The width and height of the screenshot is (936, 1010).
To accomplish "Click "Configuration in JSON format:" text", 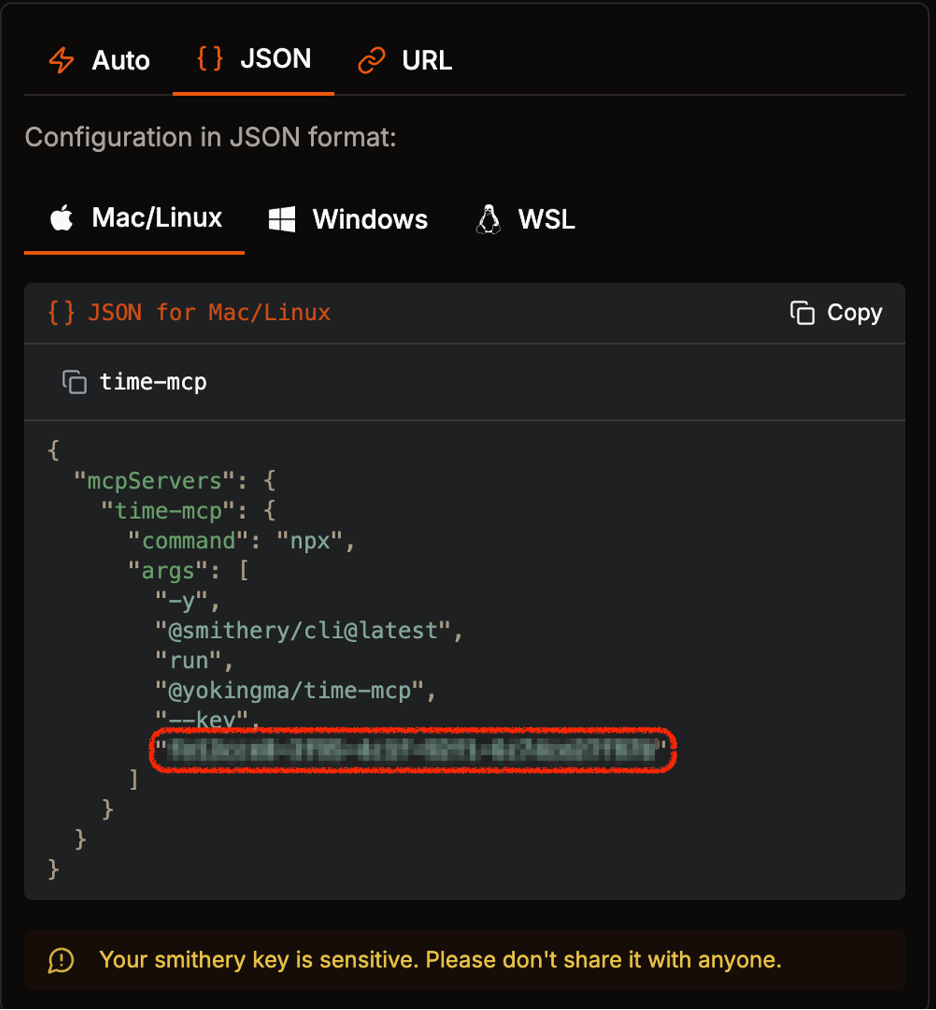I will coord(211,137).
